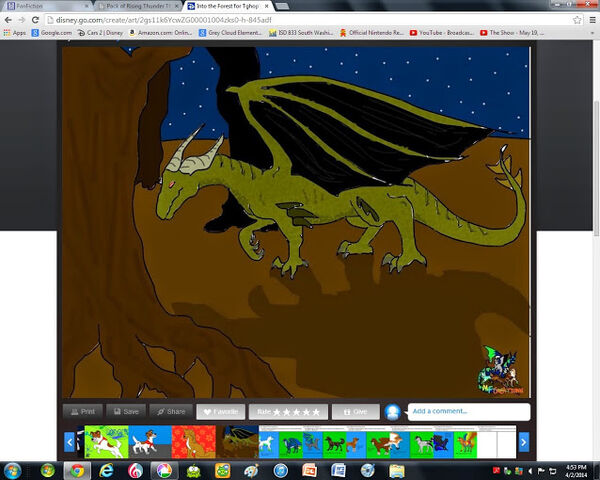600x480 pixels.
Task: Click the main dragon artwork image
Action: tap(296, 222)
